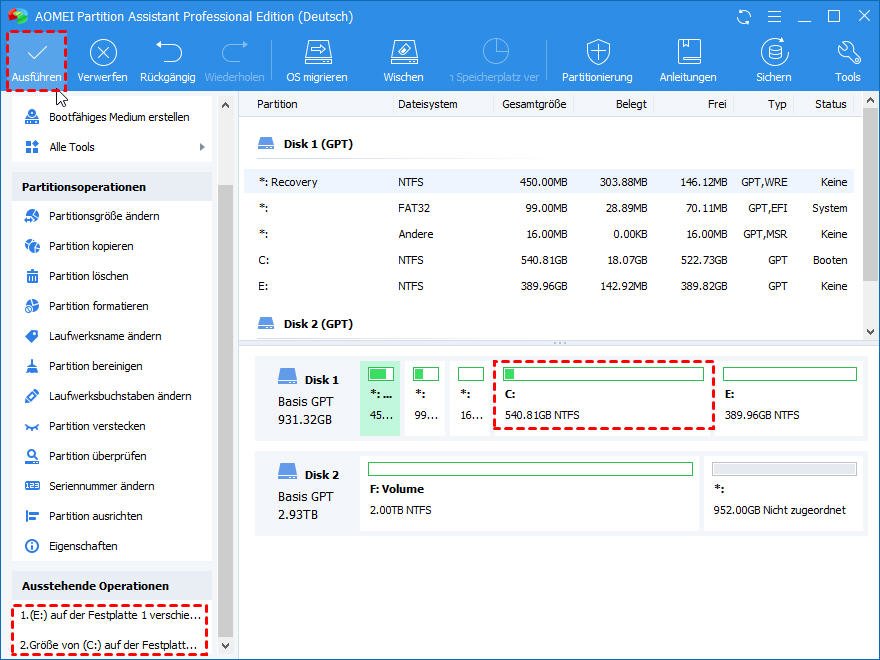880x660 pixels.
Task: Click the Speicherplatz clock icon in toolbar
Action: [496, 52]
